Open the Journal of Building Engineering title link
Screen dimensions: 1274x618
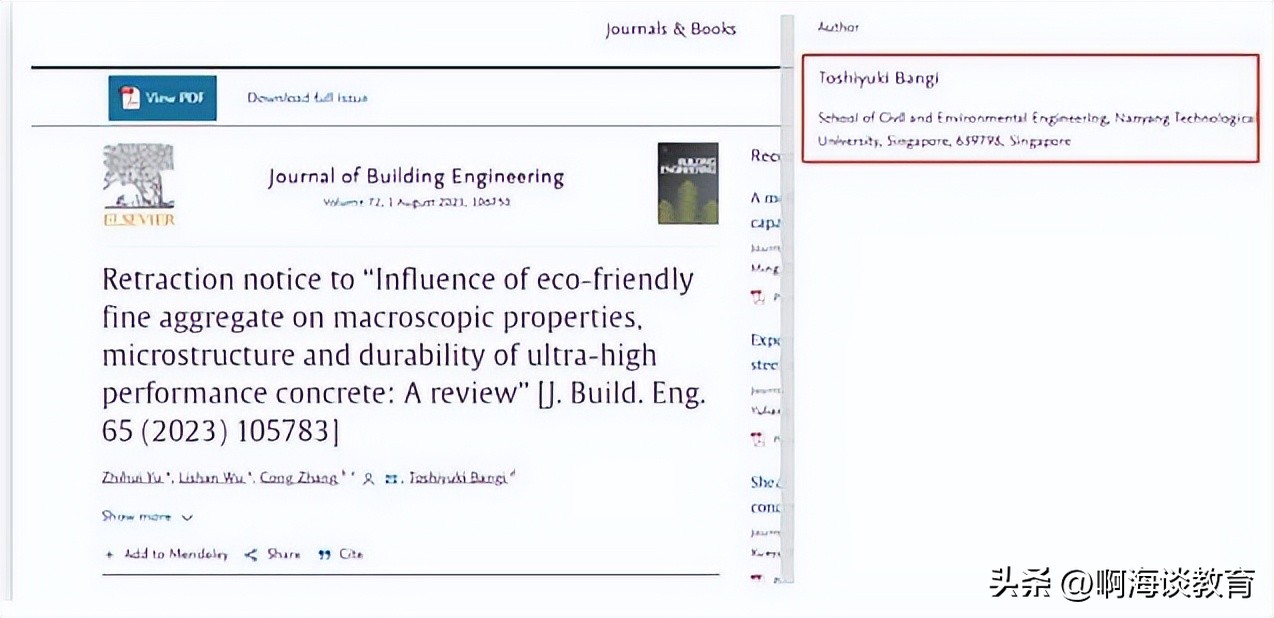pyautogui.click(x=416, y=178)
